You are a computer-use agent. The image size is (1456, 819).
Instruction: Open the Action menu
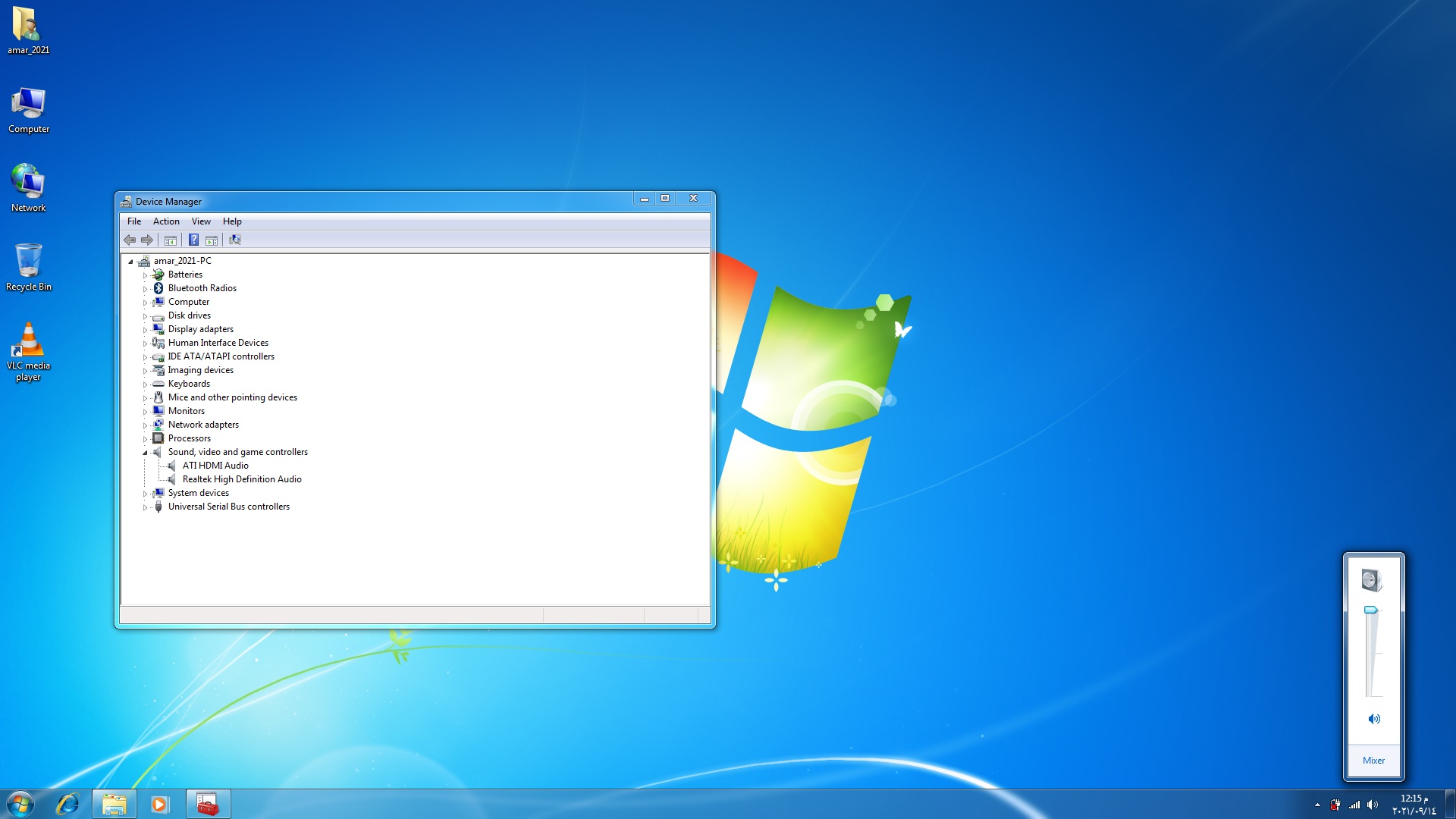click(166, 221)
